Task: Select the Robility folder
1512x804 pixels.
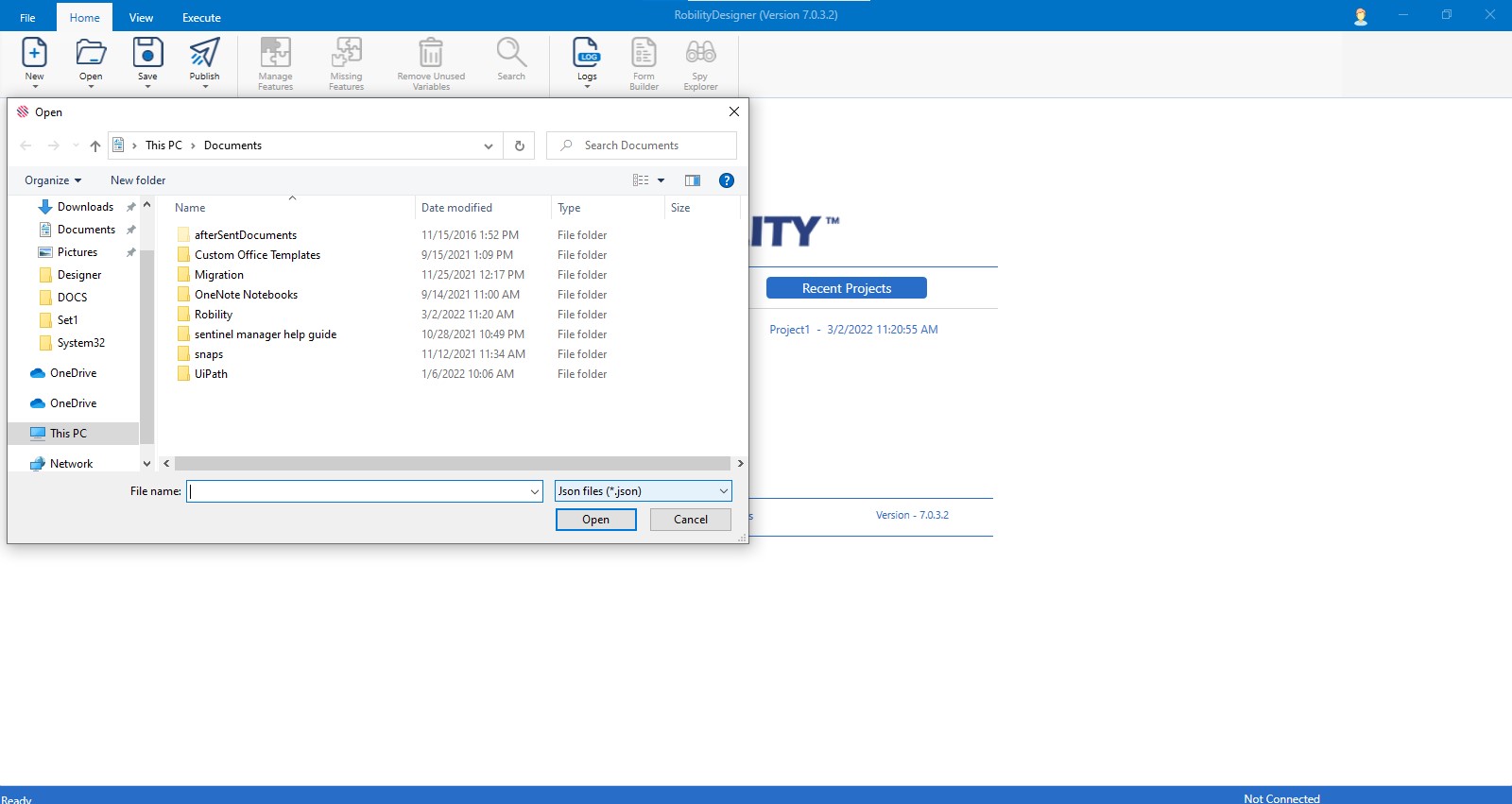Action: [214, 315]
